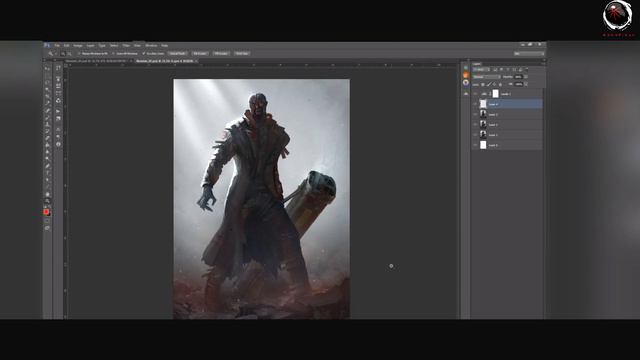Select the highlighted layer's thumbnail
Screen dimensions: 640x360
click(x=483, y=104)
